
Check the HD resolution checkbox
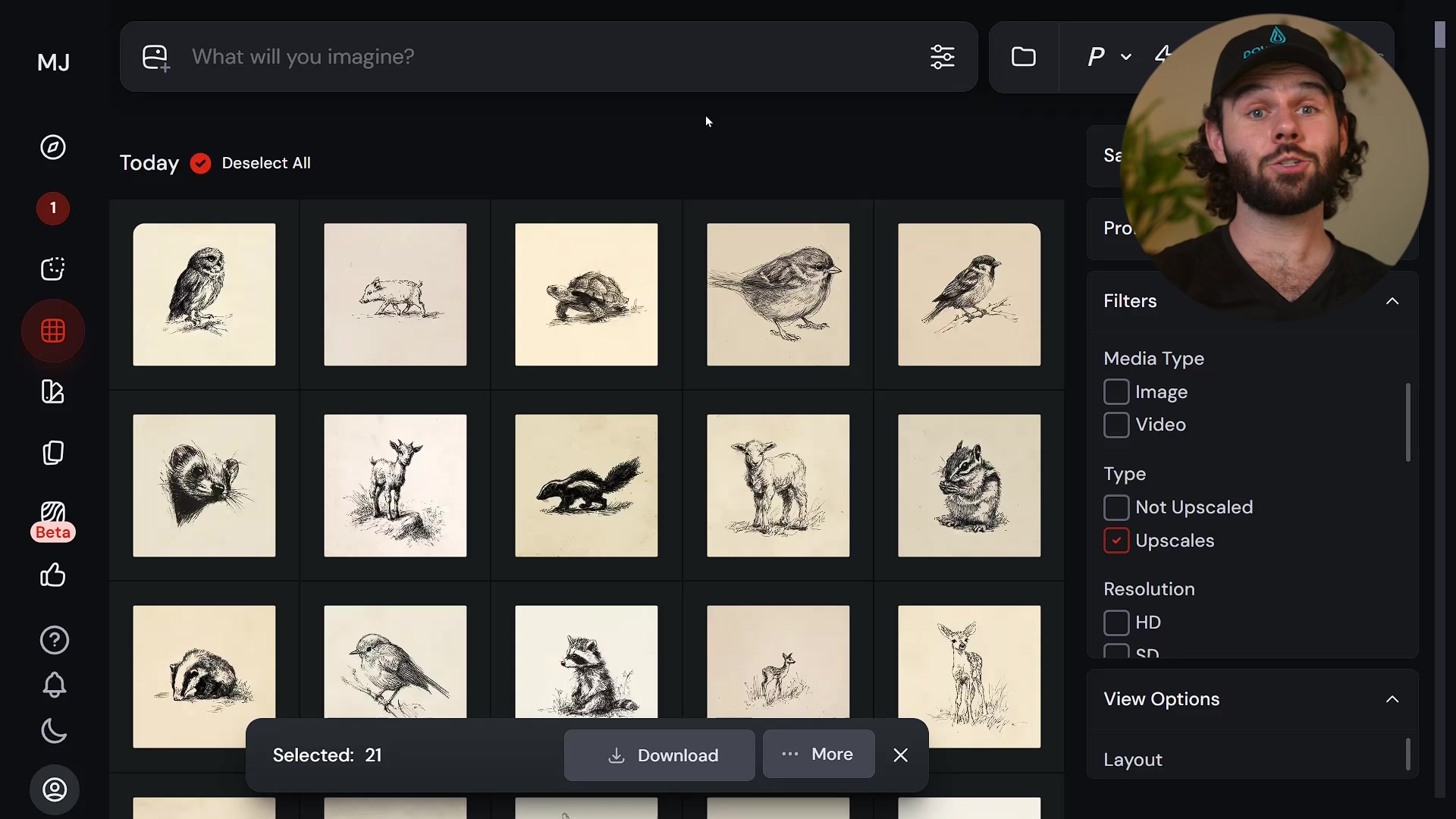[x=1116, y=623]
